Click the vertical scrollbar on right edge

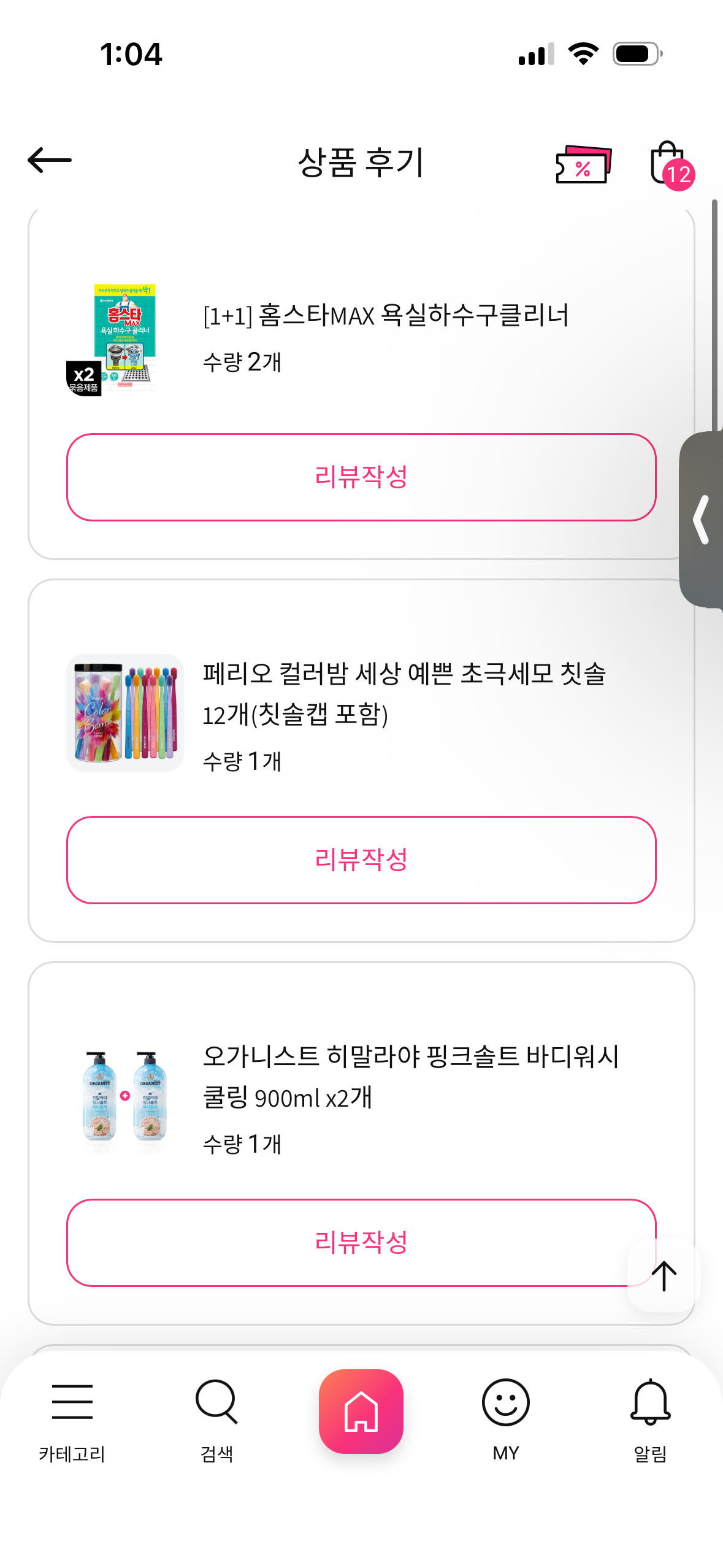point(714,313)
